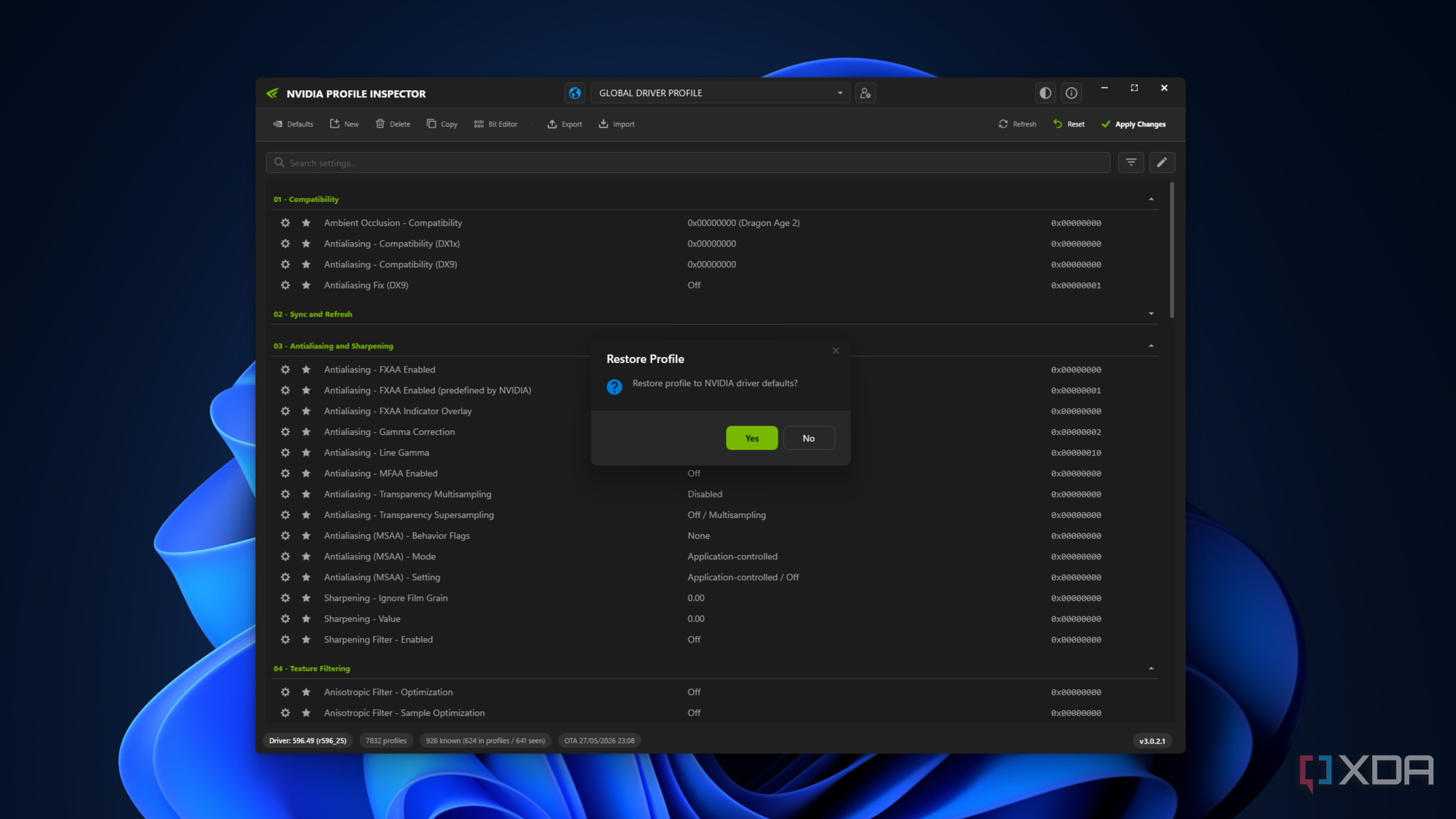Click gear icon for Antialiasing - MFAA Enabled
1456x819 pixels.
285,473
